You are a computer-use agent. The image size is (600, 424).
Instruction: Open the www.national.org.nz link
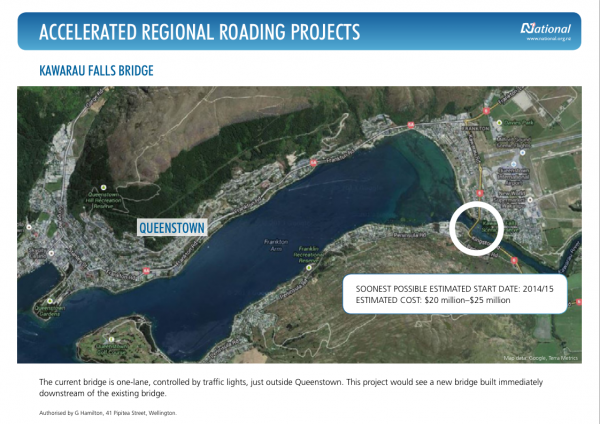[x=547, y=41]
